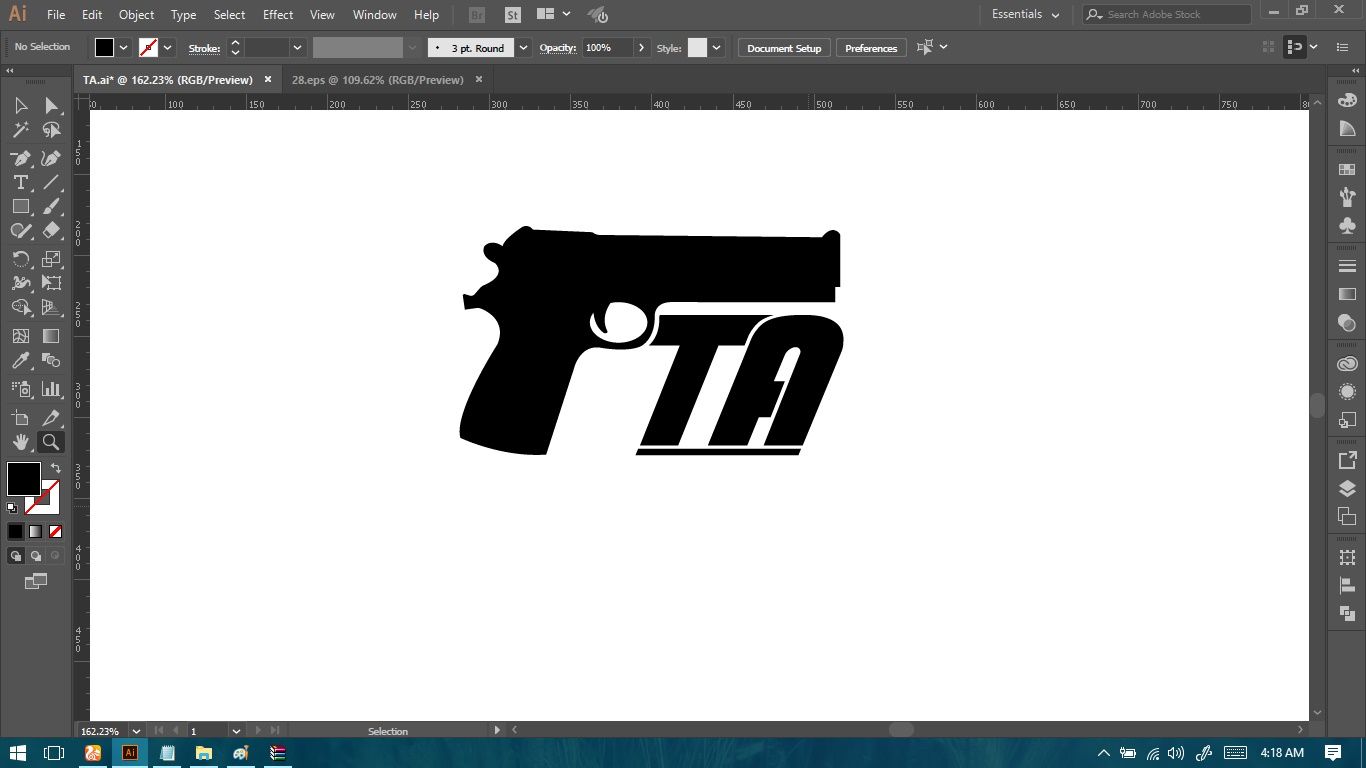Select the Mesh tool
1366x768 pixels.
tap(20, 336)
